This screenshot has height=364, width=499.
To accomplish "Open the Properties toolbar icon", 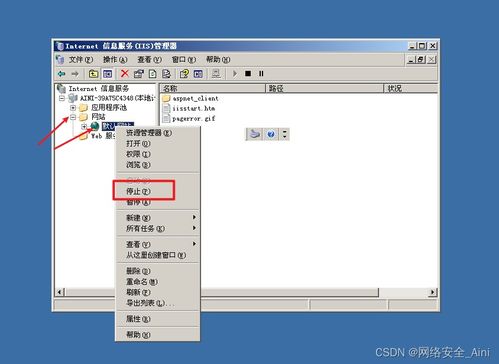I will point(139,73).
